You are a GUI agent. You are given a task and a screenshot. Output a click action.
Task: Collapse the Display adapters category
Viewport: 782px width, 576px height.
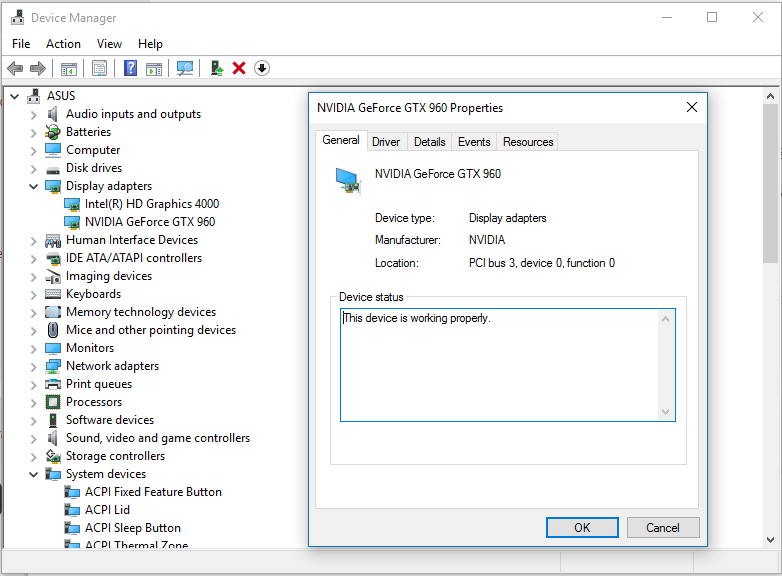click(x=33, y=187)
